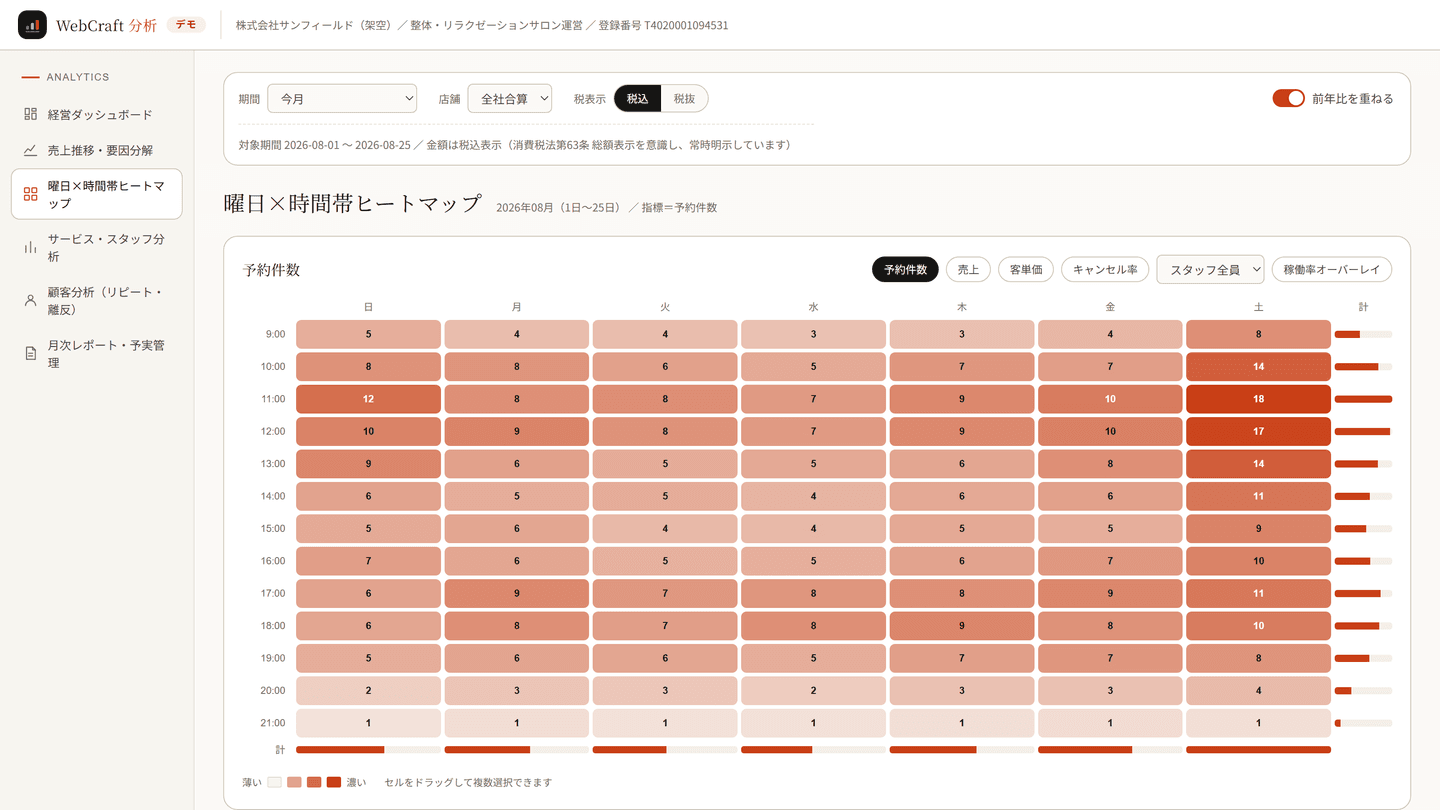Click the 予約件数 panel title

coord(271,270)
